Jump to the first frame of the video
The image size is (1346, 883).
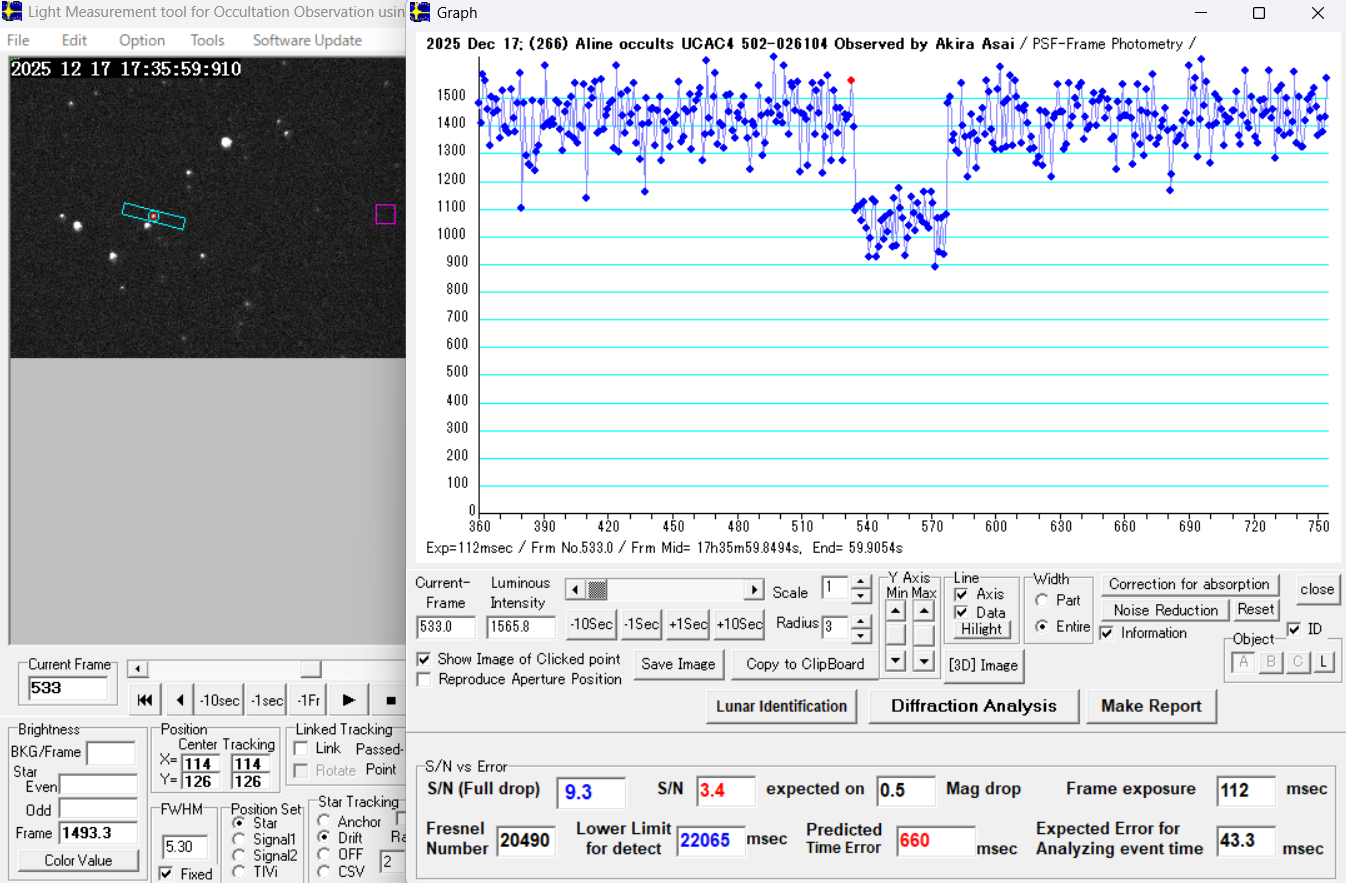point(144,700)
